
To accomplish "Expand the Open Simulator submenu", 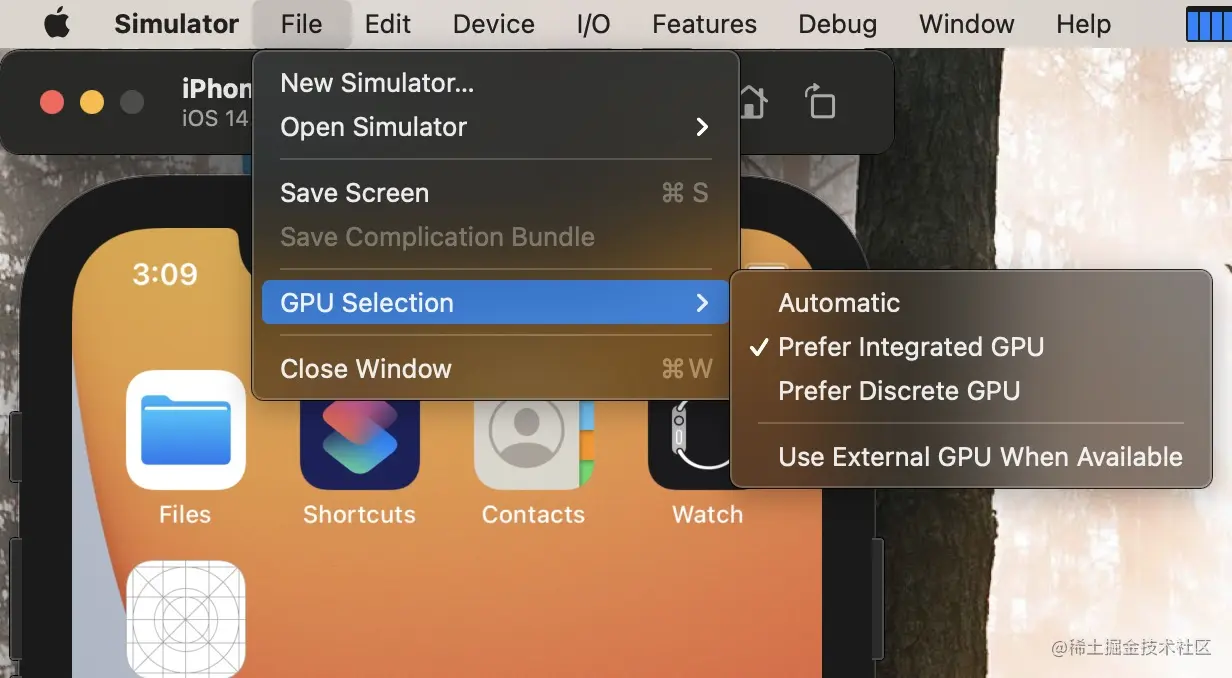I will click(496, 127).
